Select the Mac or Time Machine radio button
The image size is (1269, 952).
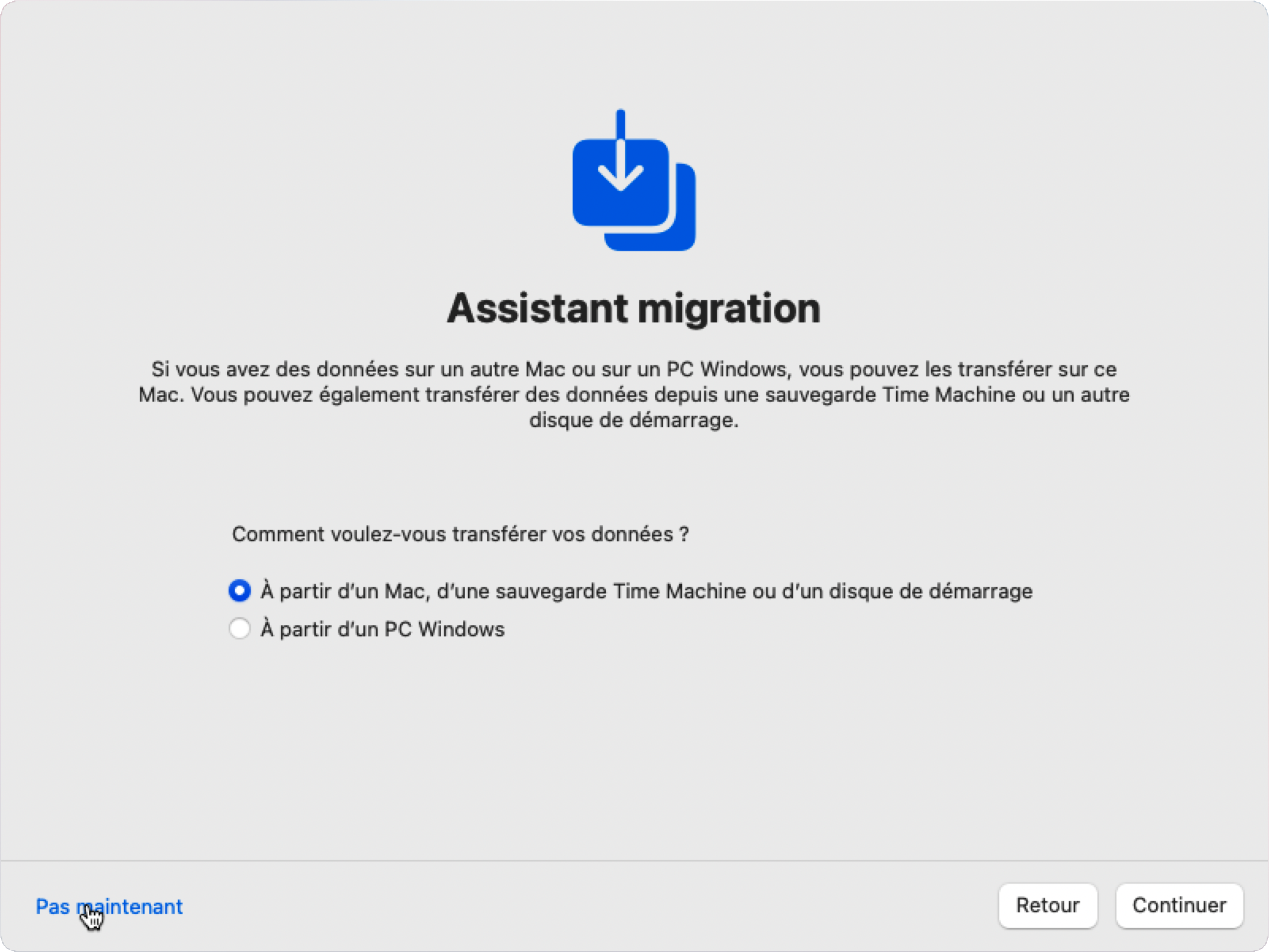pos(239,590)
